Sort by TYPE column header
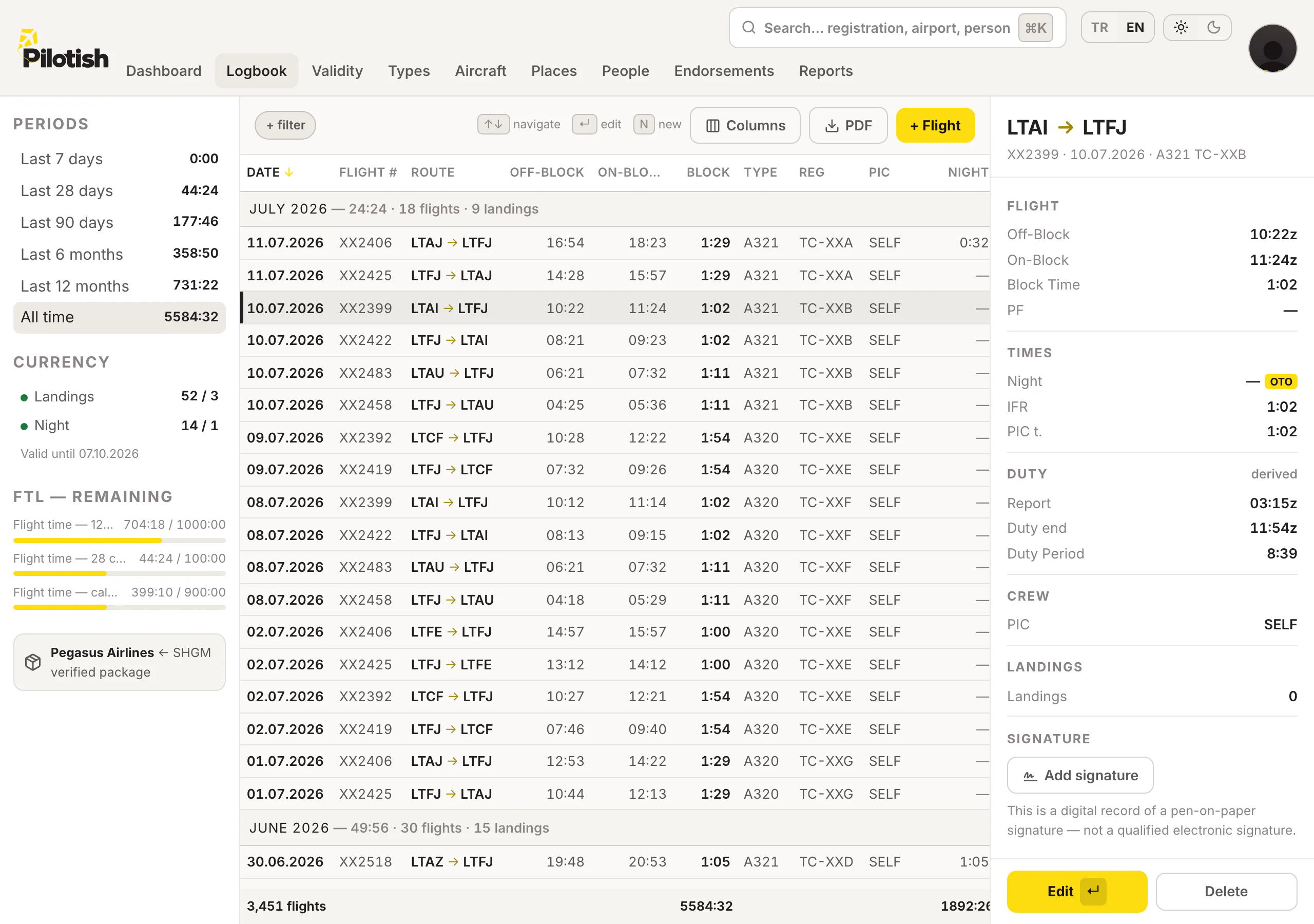1314x924 pixels. click(760, 172)
